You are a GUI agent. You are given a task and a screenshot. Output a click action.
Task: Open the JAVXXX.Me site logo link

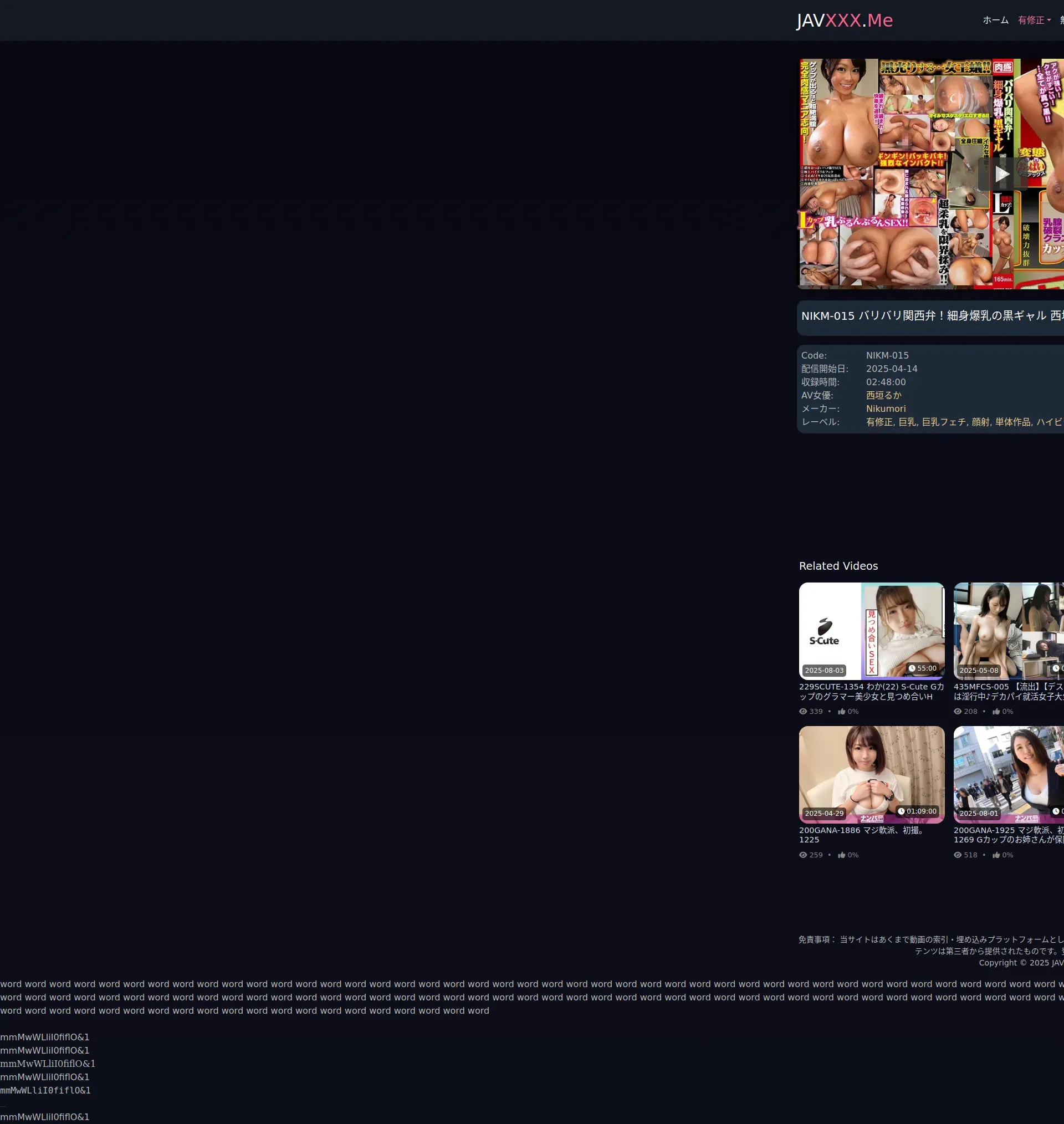pyautogui.click(x=844, y=21)
